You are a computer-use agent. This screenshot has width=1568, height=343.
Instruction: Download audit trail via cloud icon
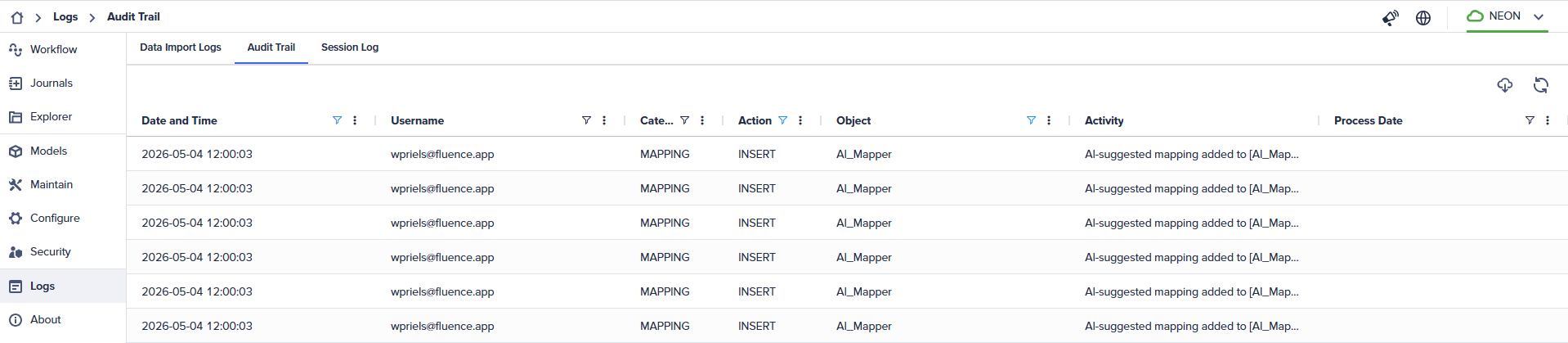click(x=1504, y=84)
